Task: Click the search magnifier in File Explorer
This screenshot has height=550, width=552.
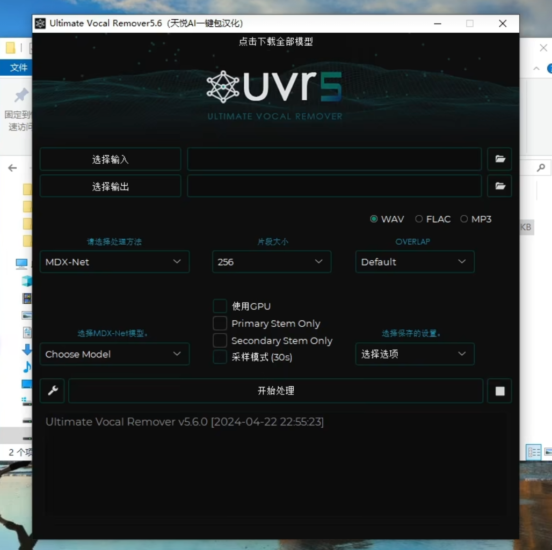Action: pyautogui.click(x=541, y=168)
